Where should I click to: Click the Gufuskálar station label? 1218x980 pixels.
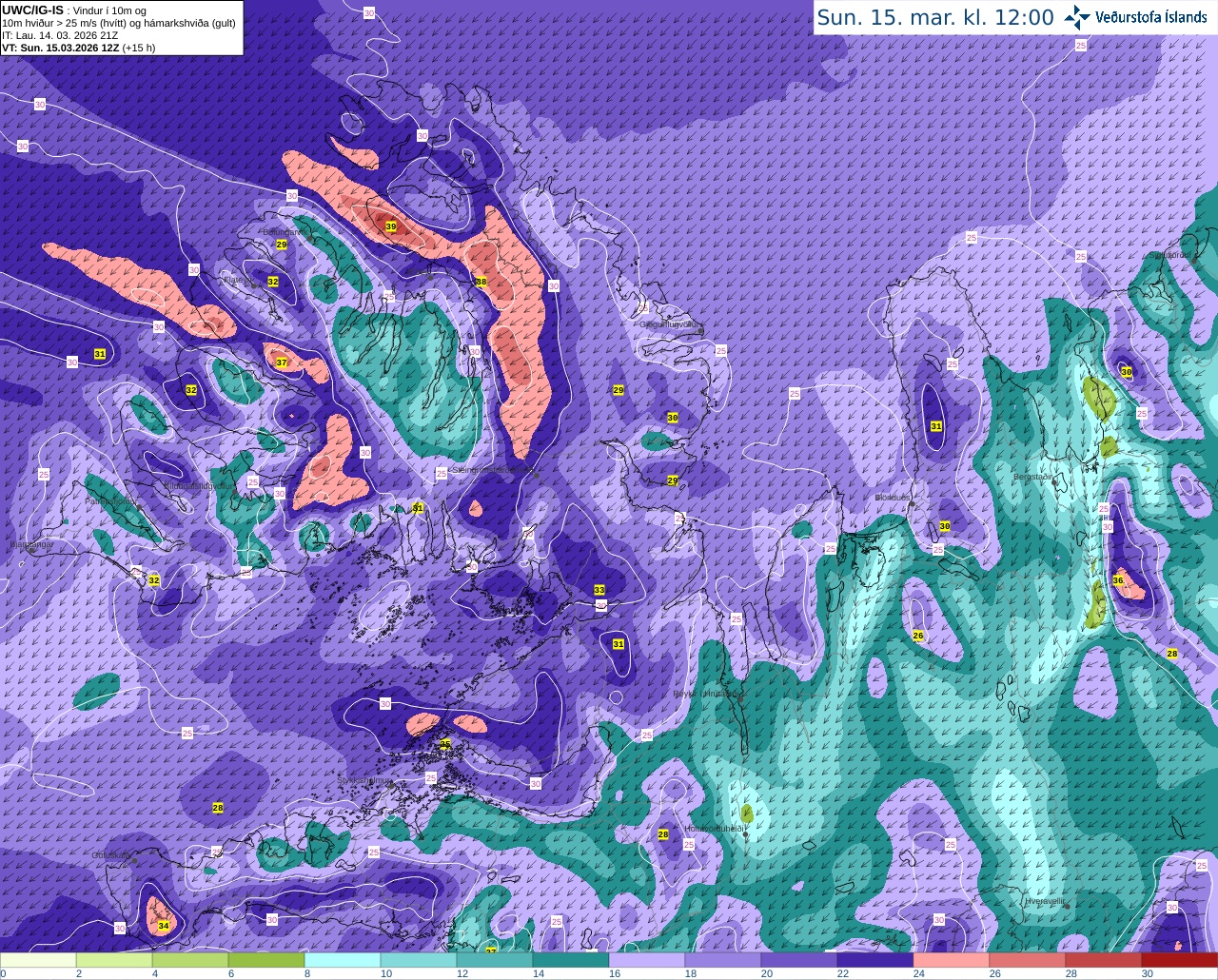(110, 855)
